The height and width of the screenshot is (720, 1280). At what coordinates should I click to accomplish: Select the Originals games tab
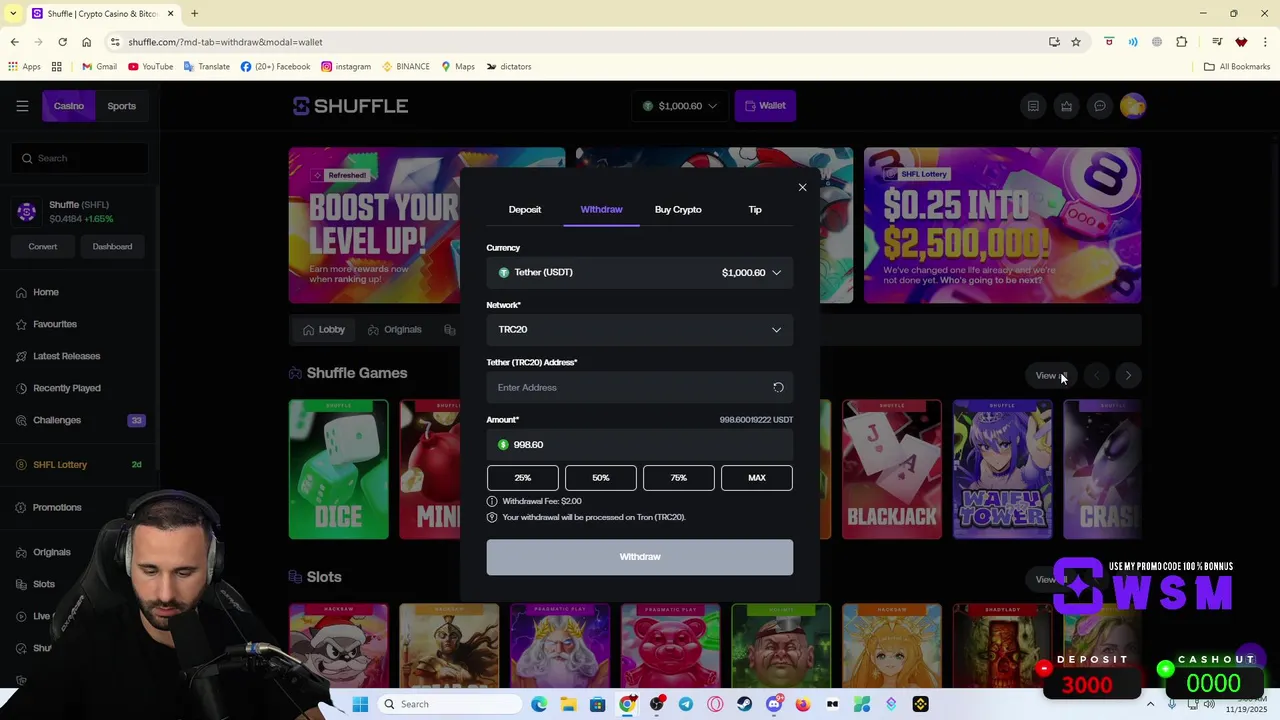395,329
